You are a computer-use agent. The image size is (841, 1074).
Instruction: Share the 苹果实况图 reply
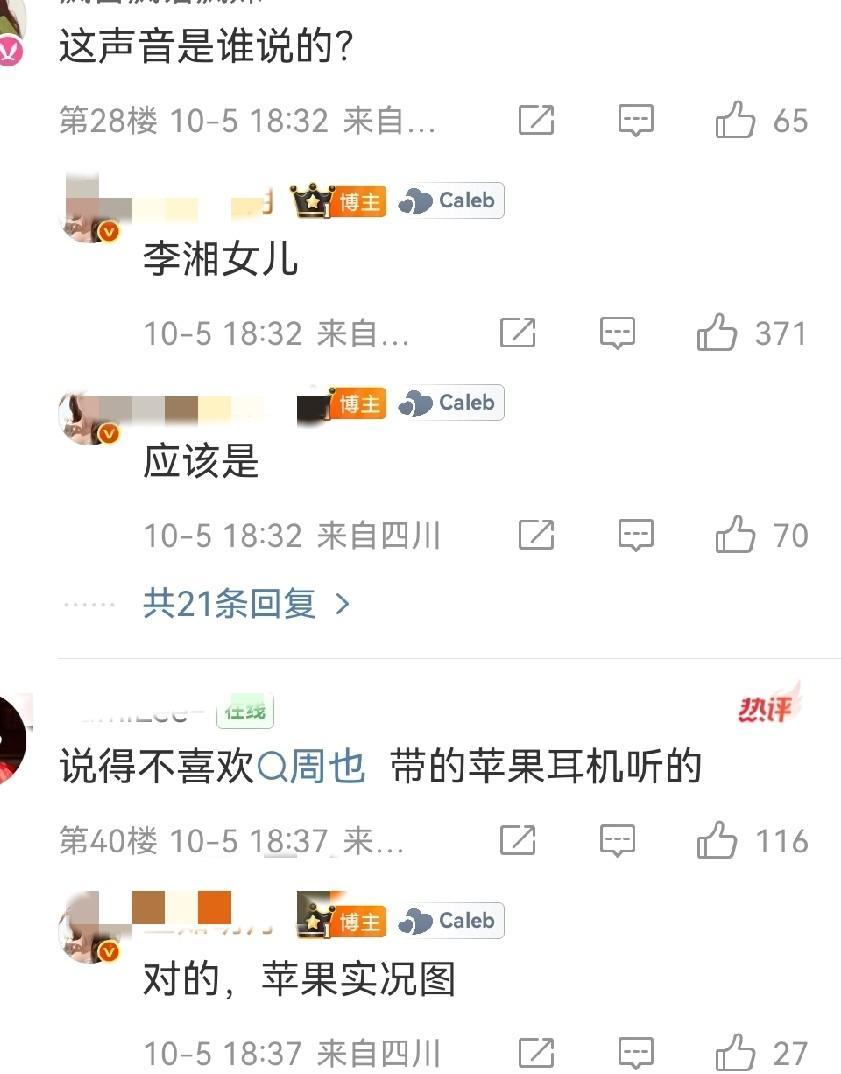[x=536, y=1053]
